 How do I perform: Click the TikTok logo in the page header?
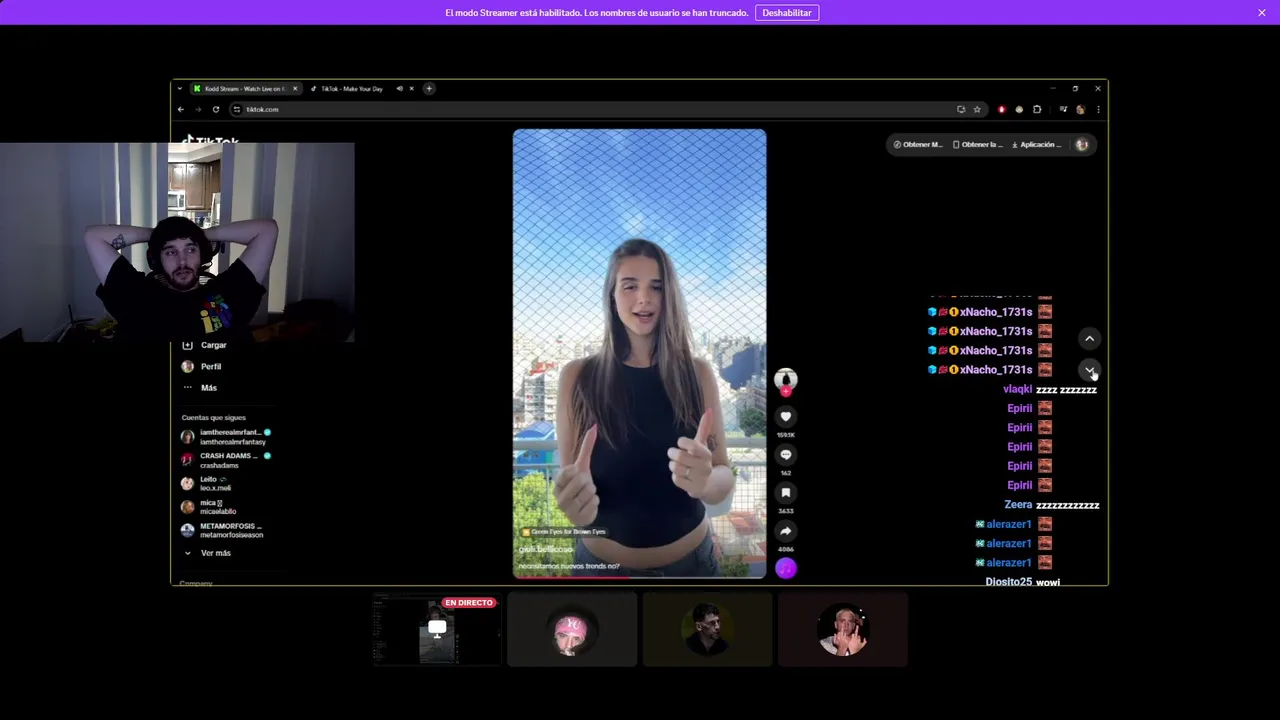[x=212, y=140]
